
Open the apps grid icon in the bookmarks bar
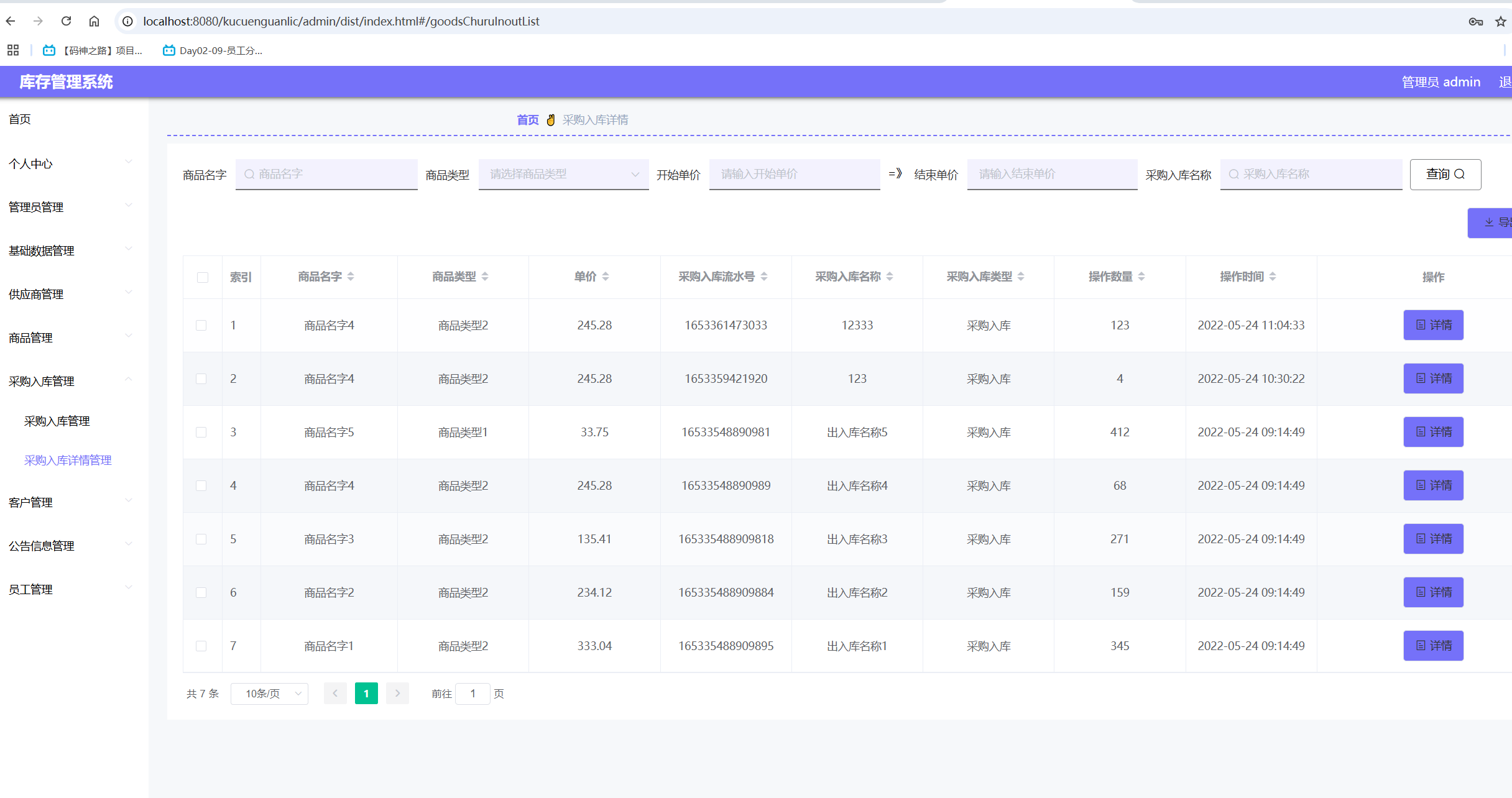point(13,50)
